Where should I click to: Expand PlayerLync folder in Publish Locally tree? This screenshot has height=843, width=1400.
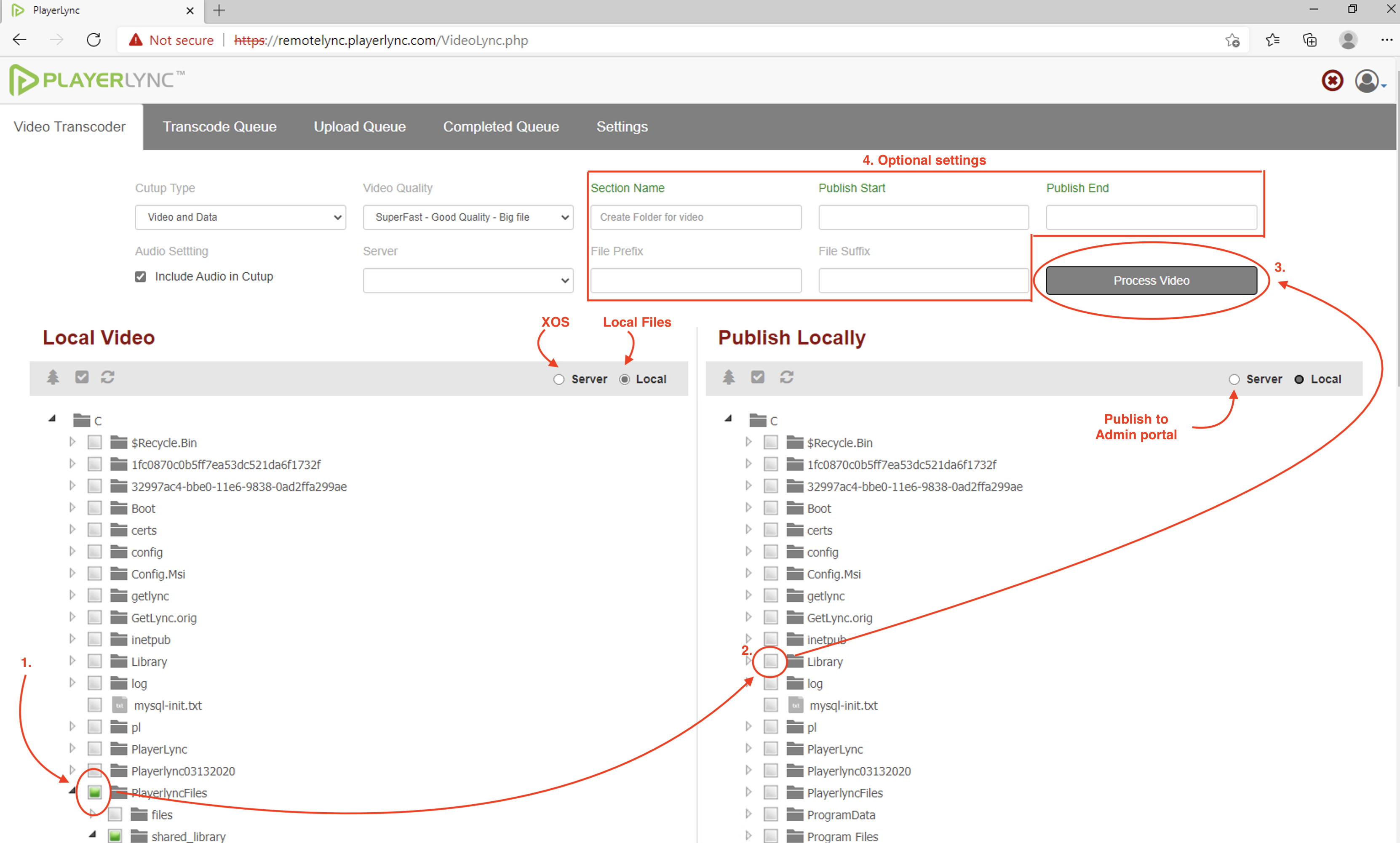coord(748,748)
